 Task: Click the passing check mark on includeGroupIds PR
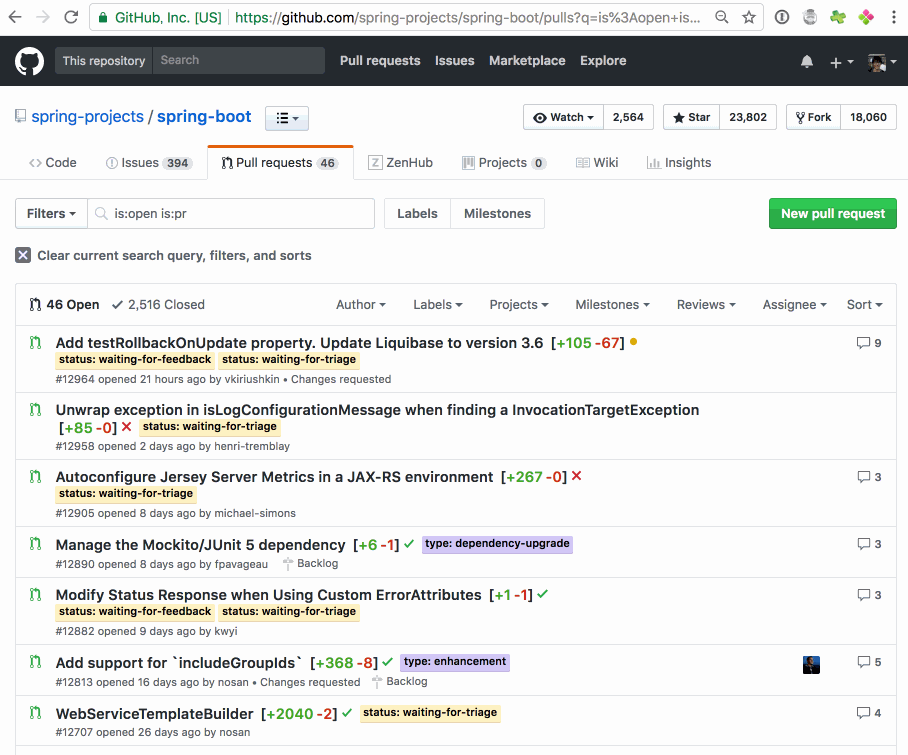(x=388, y=662)
